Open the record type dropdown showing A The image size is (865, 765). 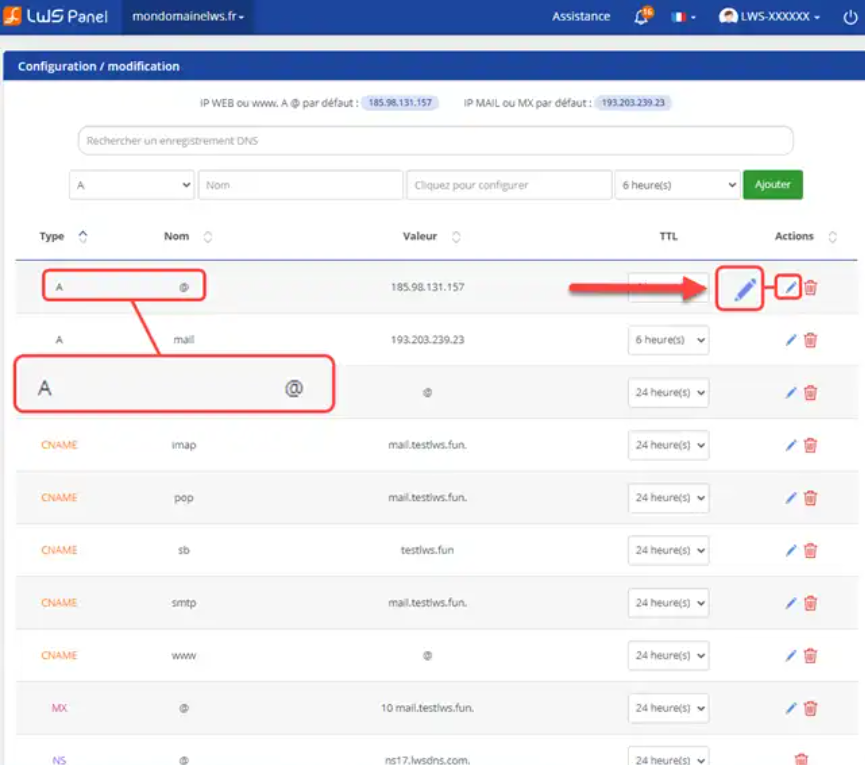[x=131, y=184]
